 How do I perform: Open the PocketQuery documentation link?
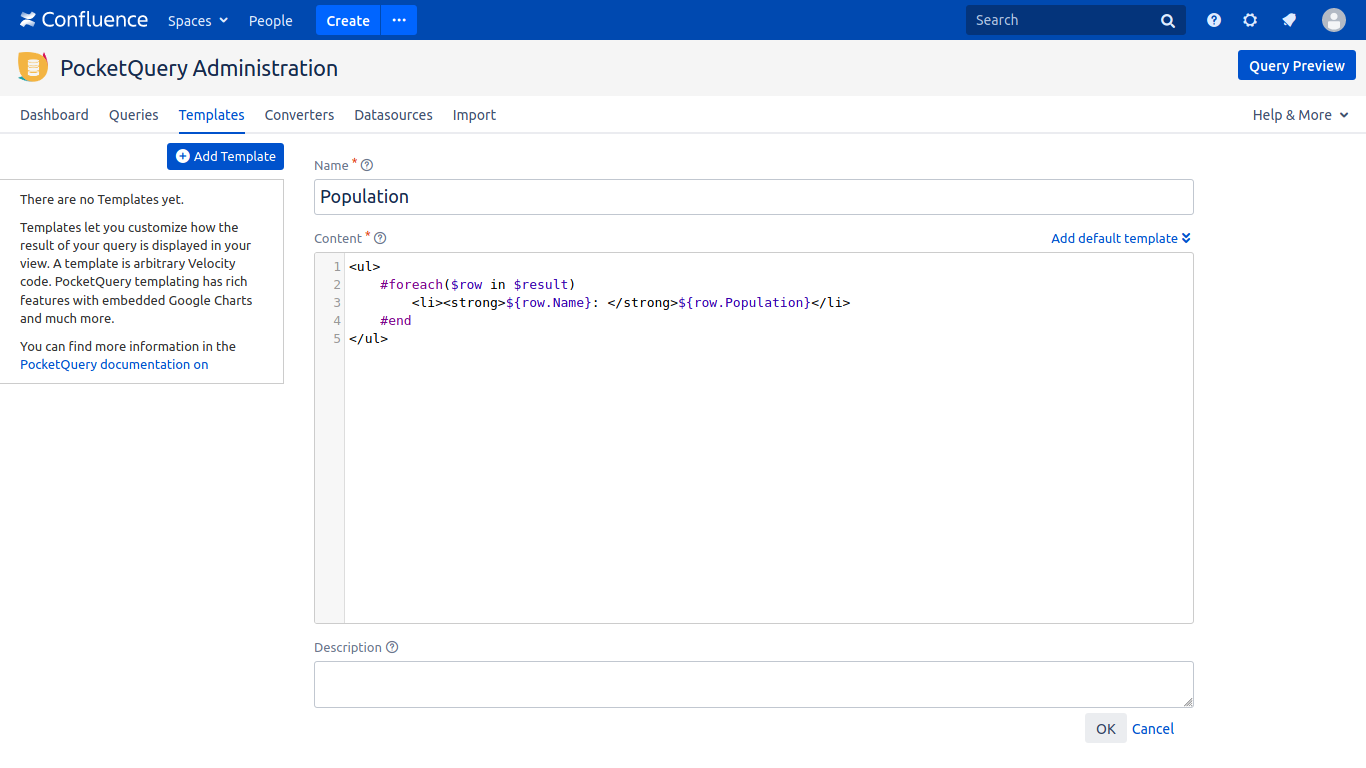point(114,364)
